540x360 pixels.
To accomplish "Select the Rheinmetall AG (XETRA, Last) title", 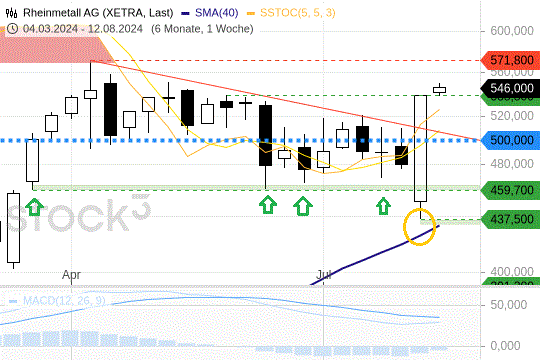I will coord(98,13).
